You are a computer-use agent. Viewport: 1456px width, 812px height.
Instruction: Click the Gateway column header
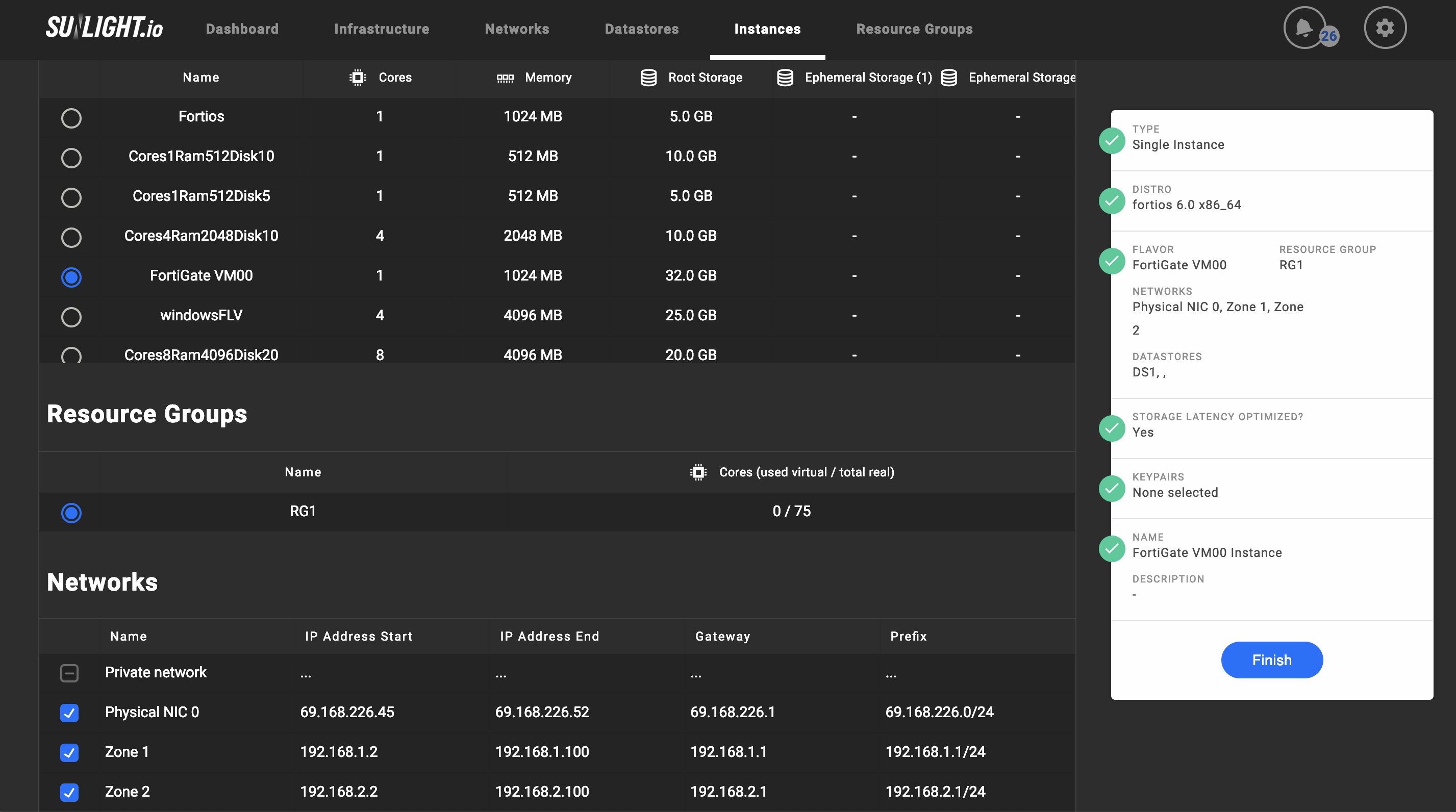coord(722,636)
